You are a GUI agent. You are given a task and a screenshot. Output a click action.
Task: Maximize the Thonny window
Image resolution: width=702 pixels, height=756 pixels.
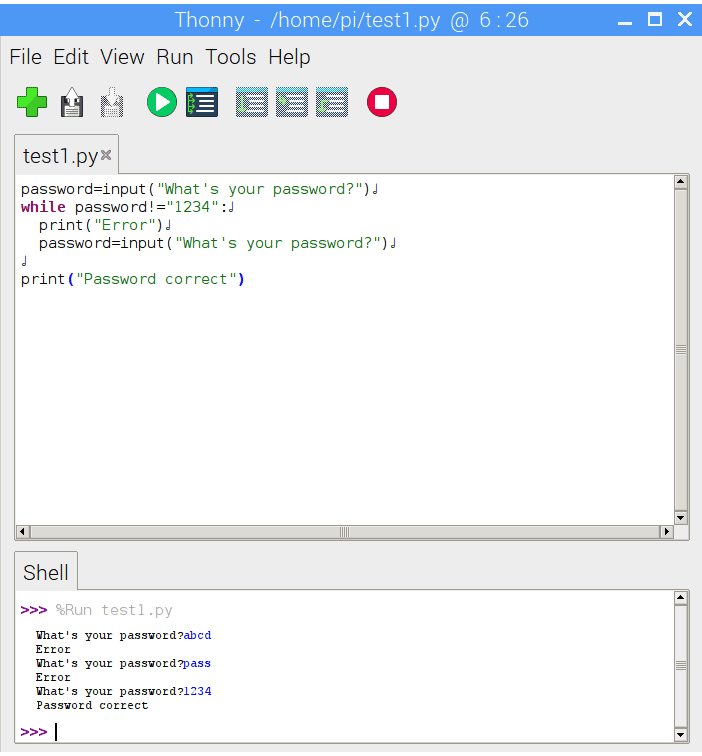click(x=654, y=20)
